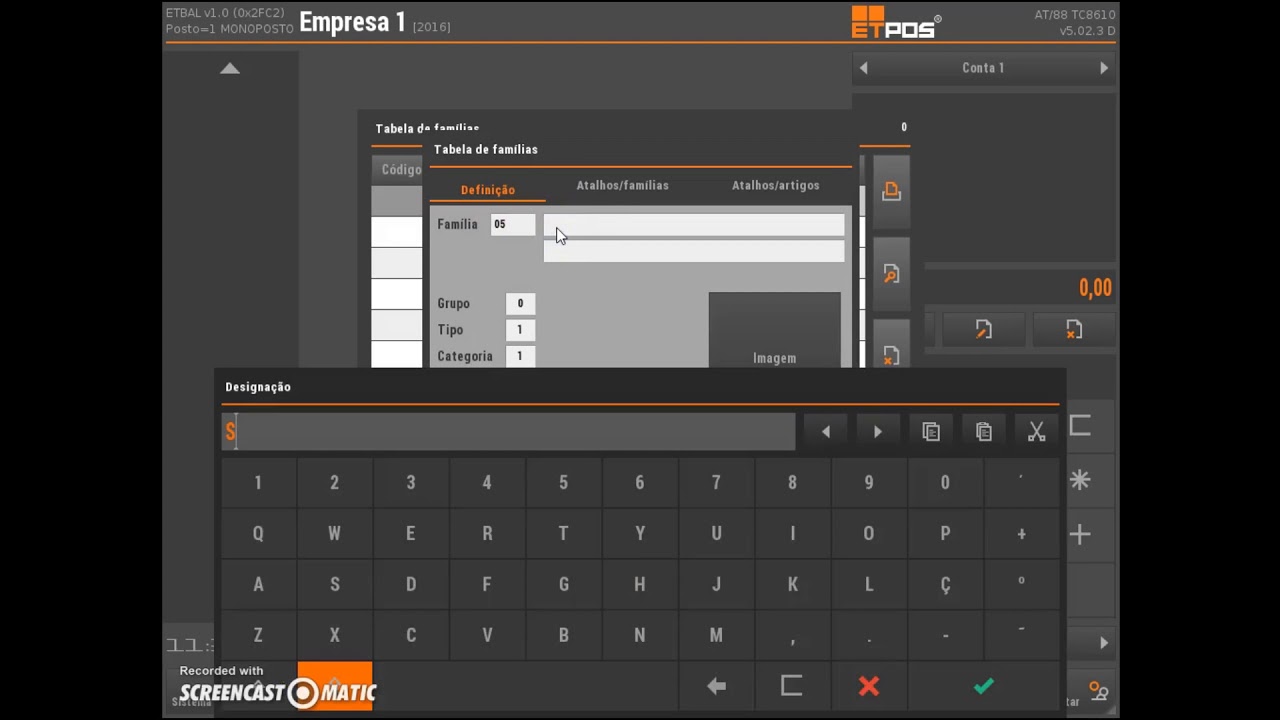Click the new record document icon

point(891,191)
